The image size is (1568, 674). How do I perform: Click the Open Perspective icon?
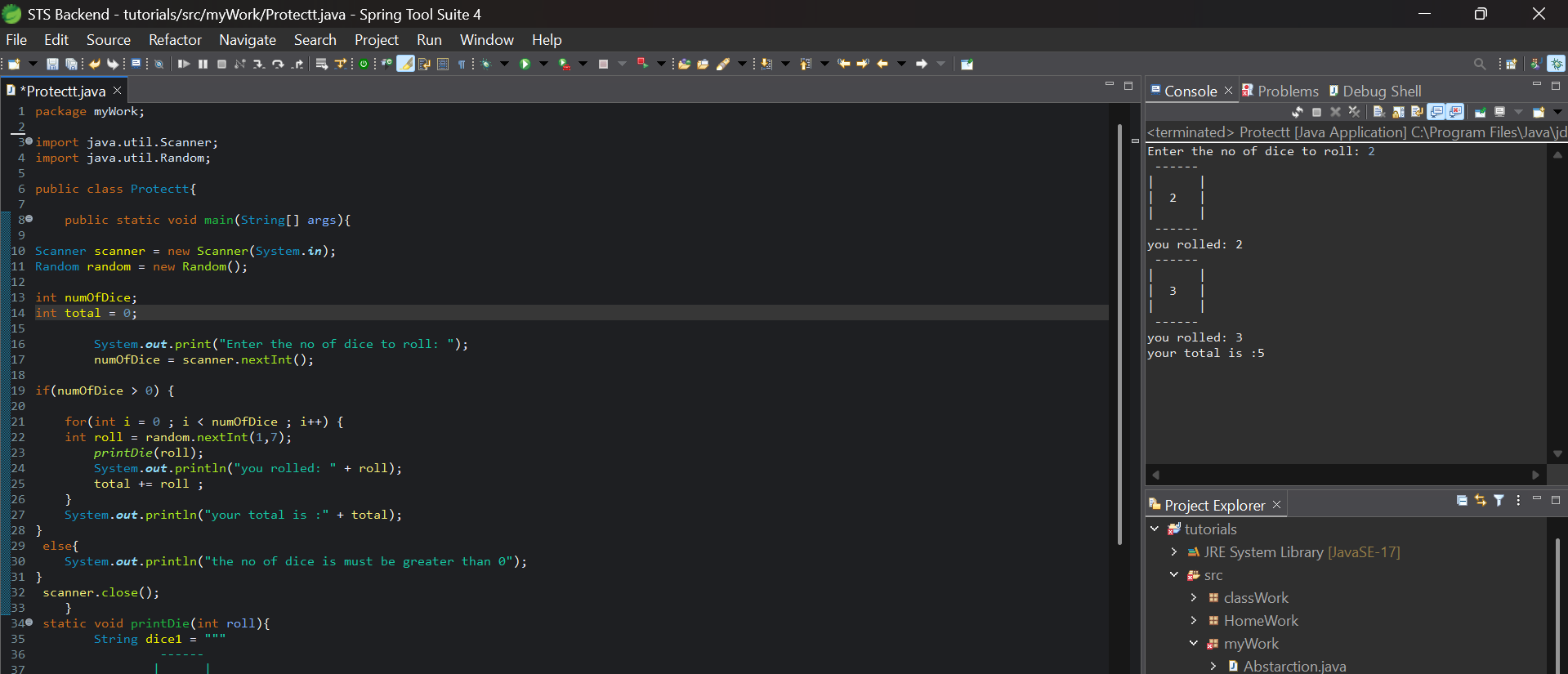click(1511, 64)
